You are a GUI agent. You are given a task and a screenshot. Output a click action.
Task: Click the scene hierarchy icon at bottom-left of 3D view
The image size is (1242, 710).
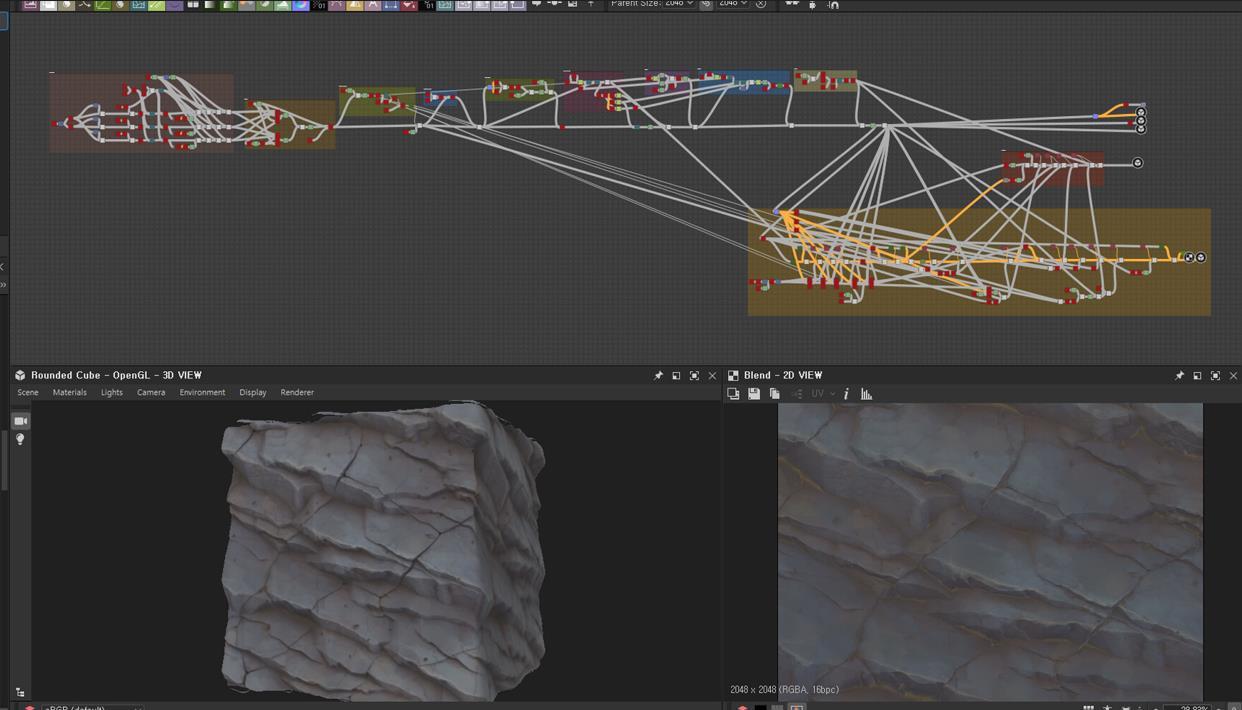coord(20,692)
